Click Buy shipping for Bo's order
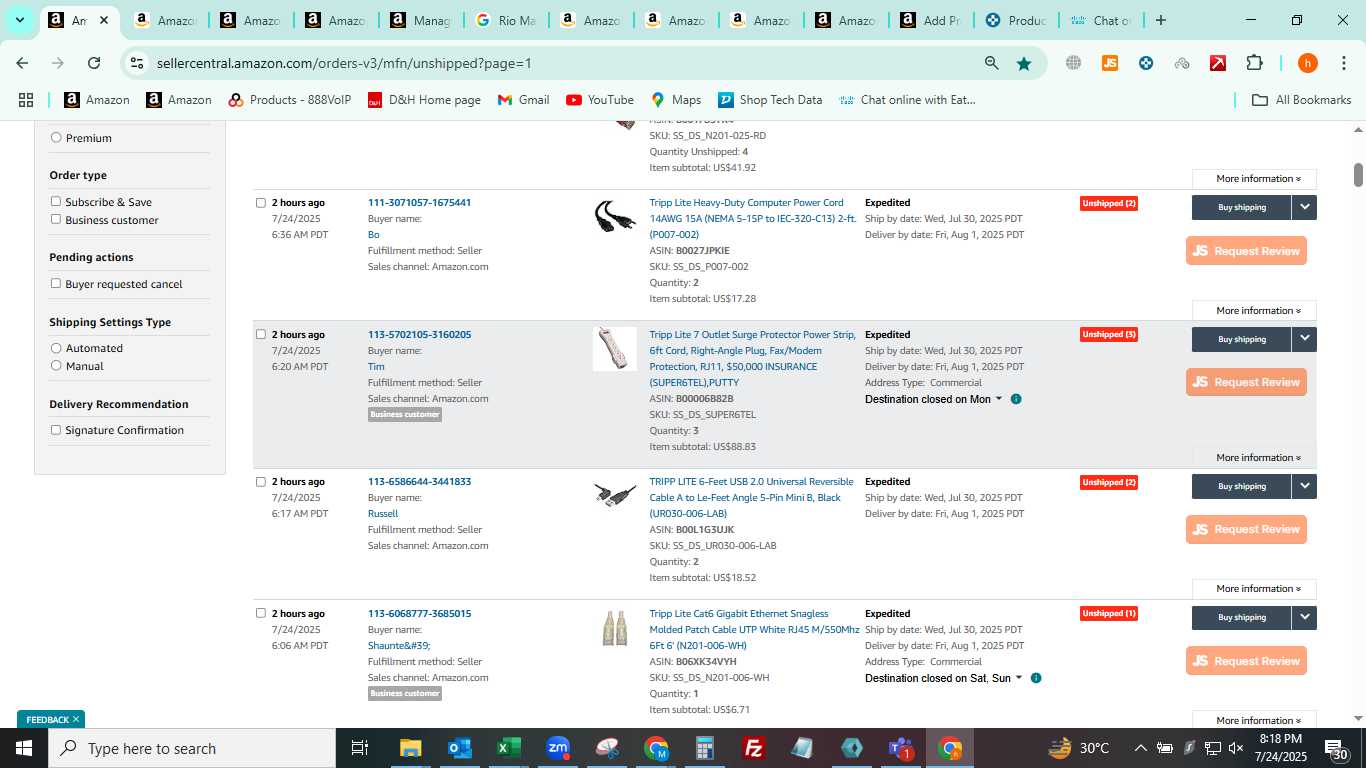Viewport: 1366px width, 768px height. coord(1242,207)
